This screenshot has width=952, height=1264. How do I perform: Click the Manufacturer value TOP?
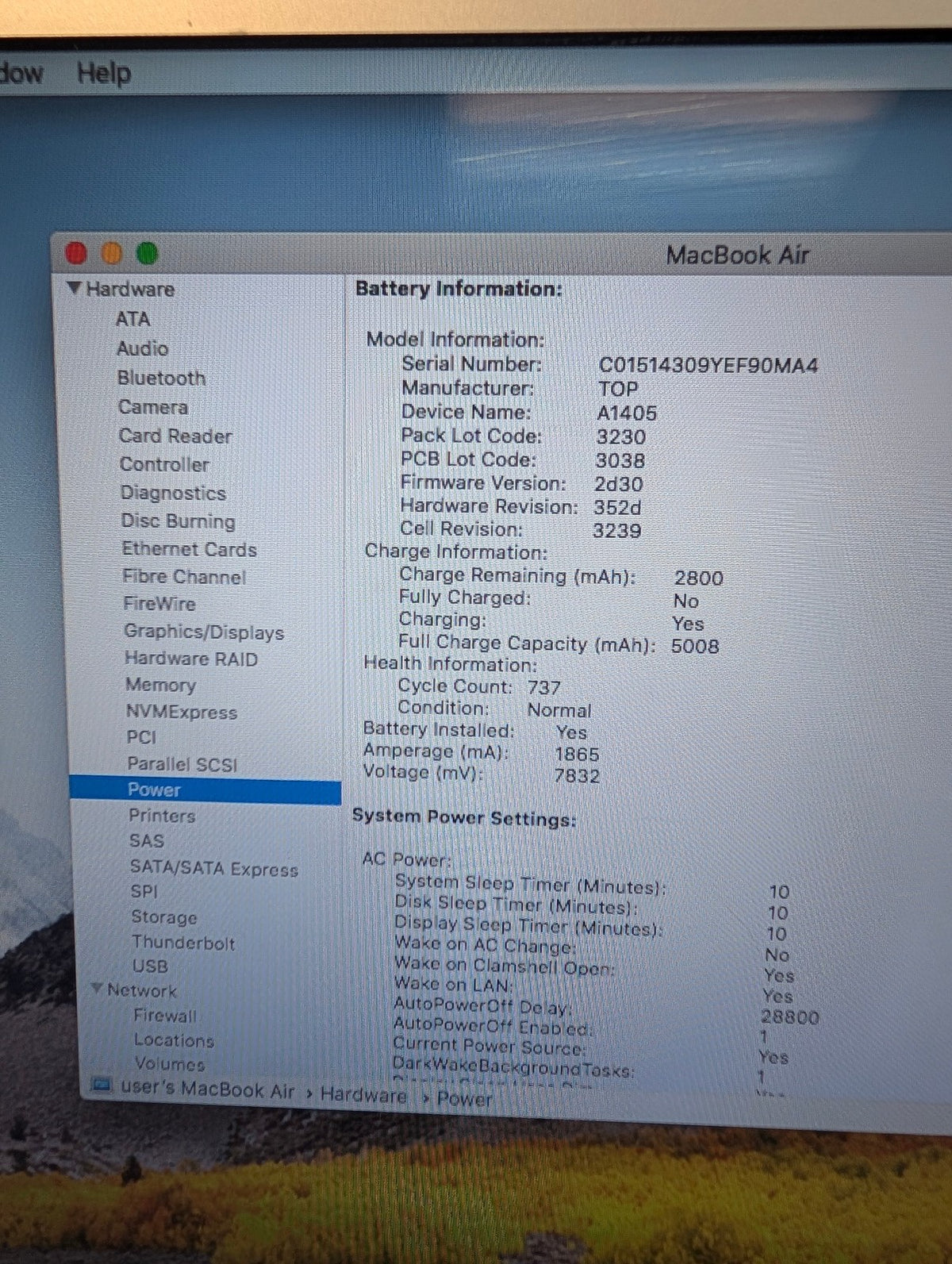pos(618,390)
